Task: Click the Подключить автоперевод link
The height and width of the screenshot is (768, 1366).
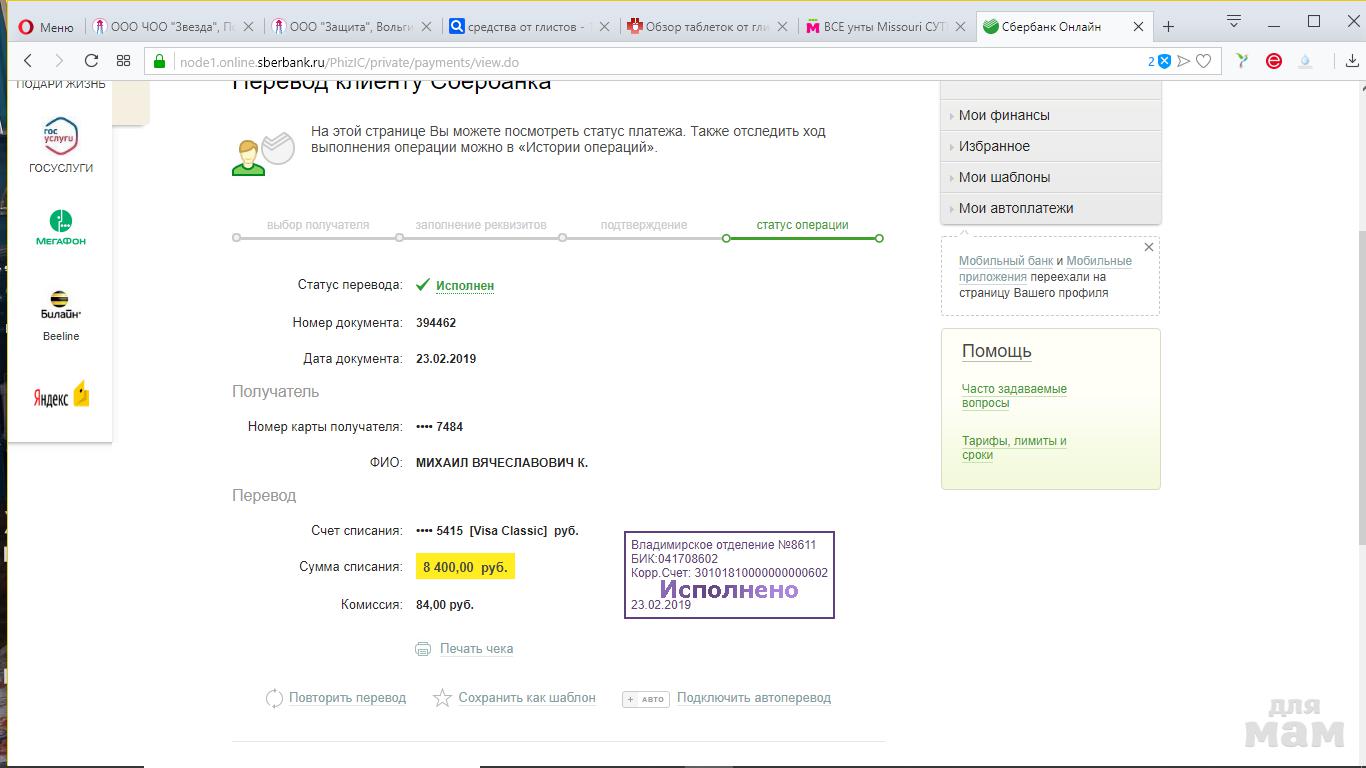Action: click(753, 698)
